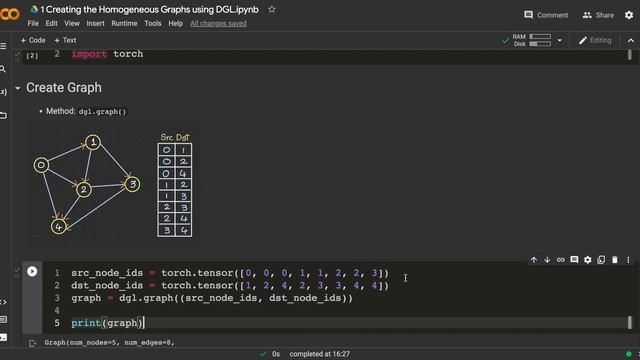
Task: Open the Comment panel
Action: tap(546, 15)
